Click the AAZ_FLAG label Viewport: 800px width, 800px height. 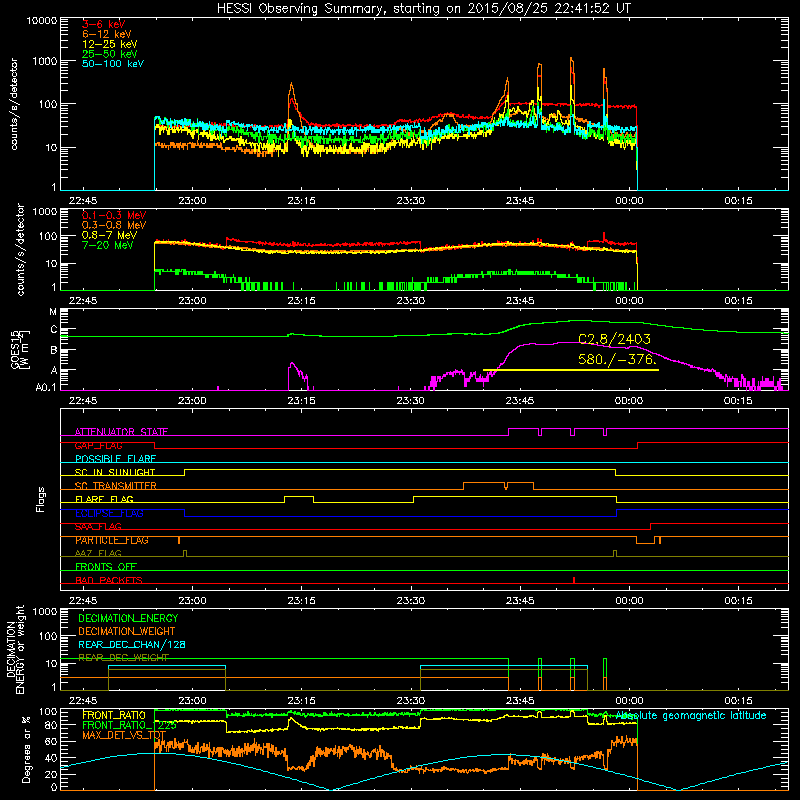pyautogui.click(x=98, y=553)
